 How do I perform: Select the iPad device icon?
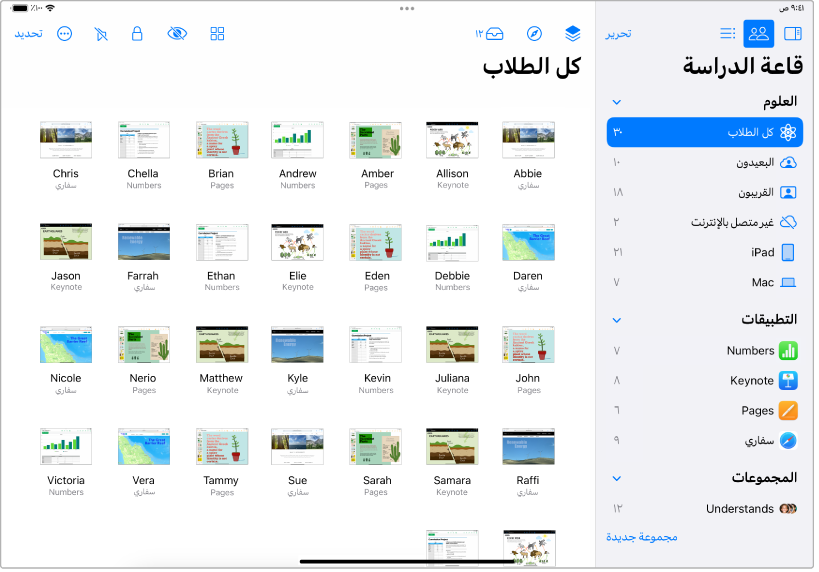point(788,252)
